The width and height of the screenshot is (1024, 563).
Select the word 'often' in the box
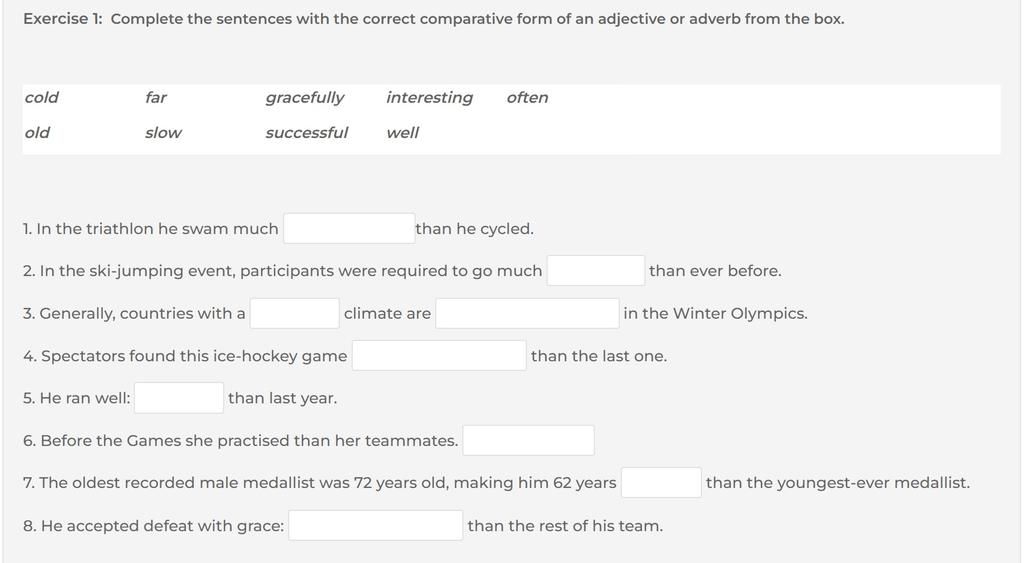[527, 97]
